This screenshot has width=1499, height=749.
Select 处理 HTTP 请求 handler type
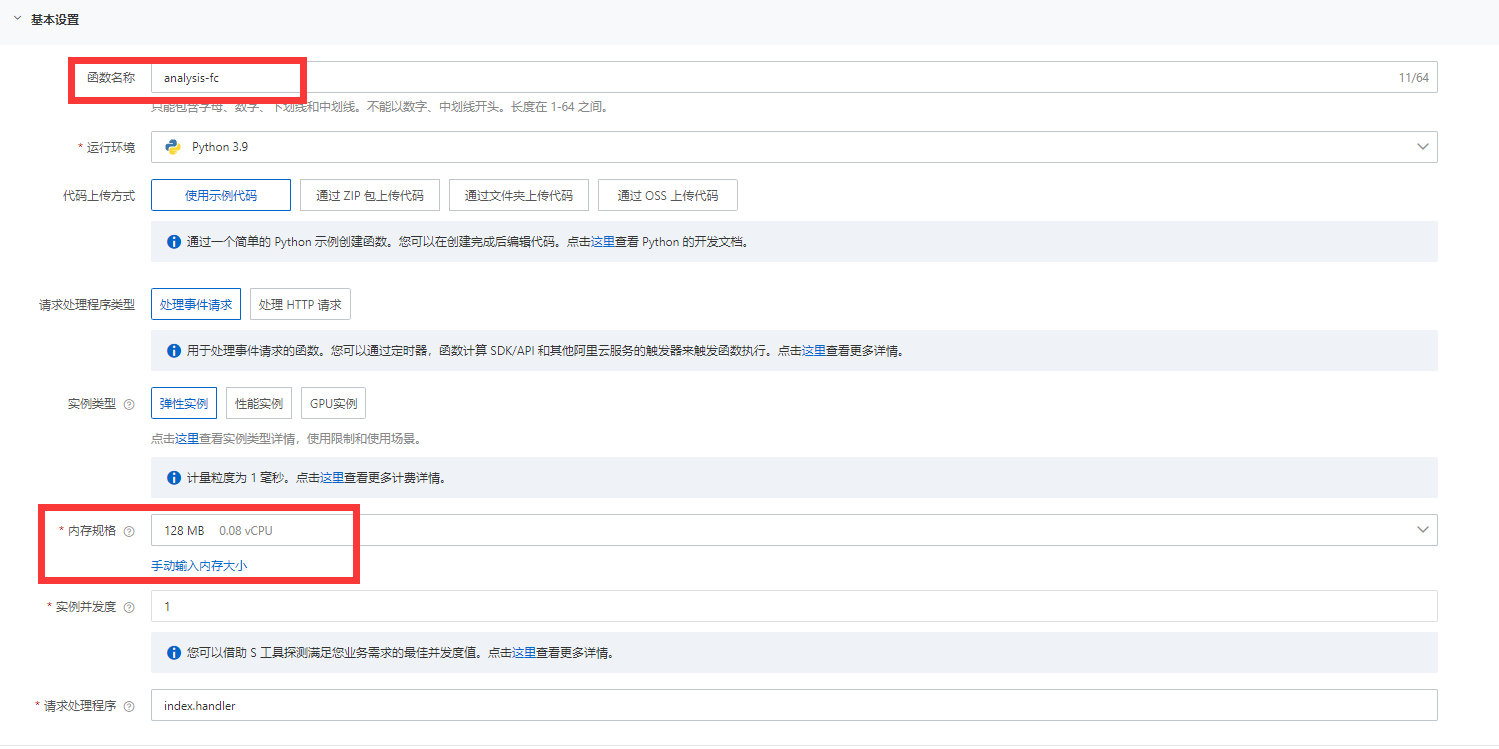point(300,305)
